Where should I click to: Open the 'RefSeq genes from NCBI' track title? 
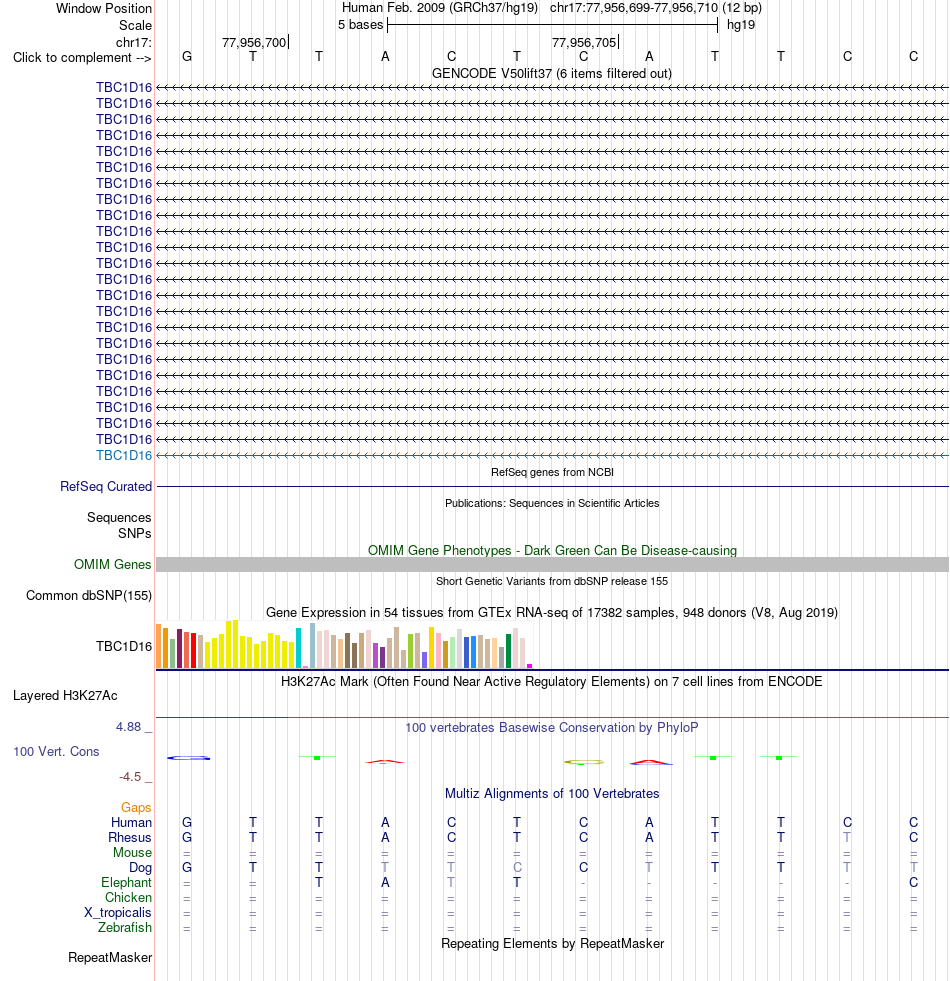click(552, 472)
